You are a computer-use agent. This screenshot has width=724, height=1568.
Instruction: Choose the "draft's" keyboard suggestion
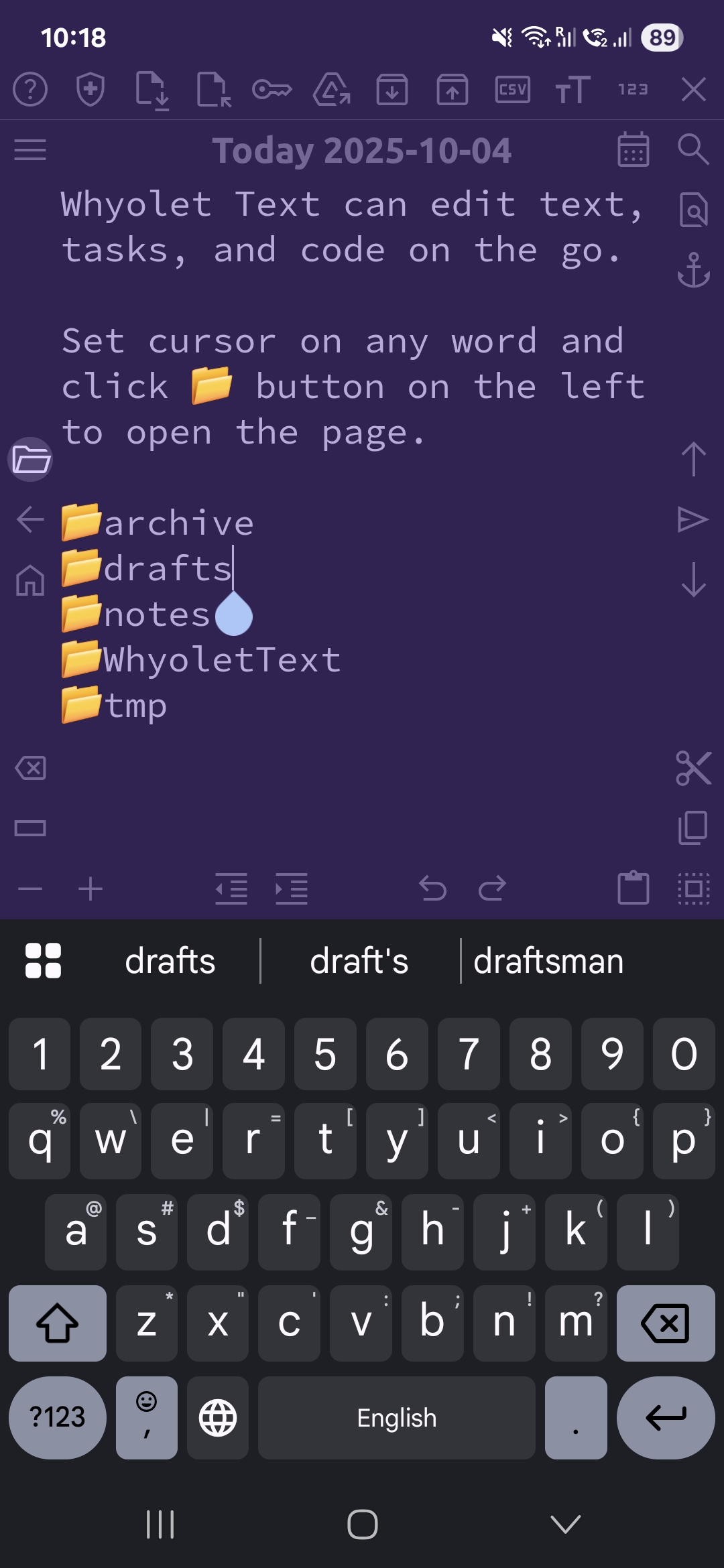coord(359,961)
